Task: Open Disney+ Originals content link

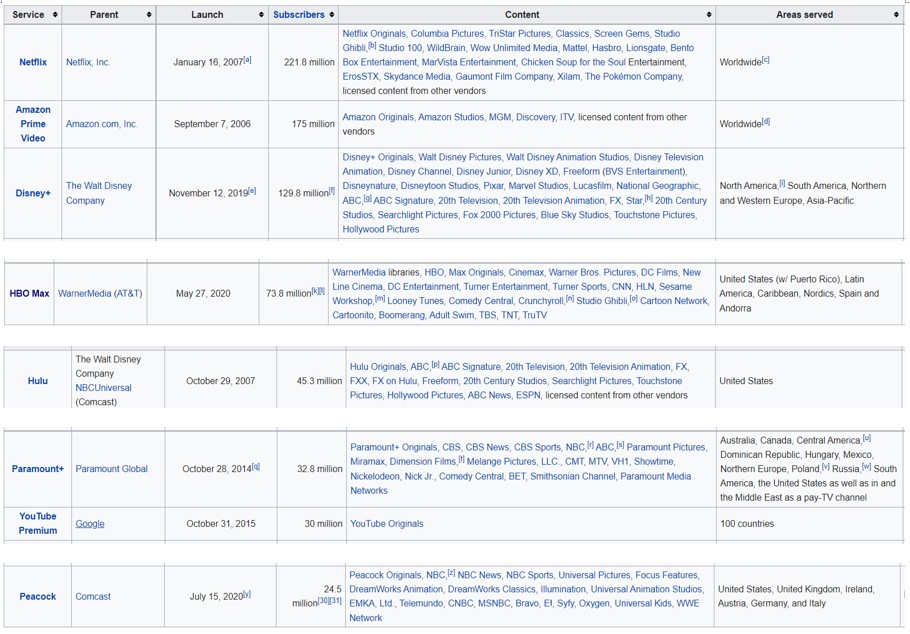Action: coord(378,157)
